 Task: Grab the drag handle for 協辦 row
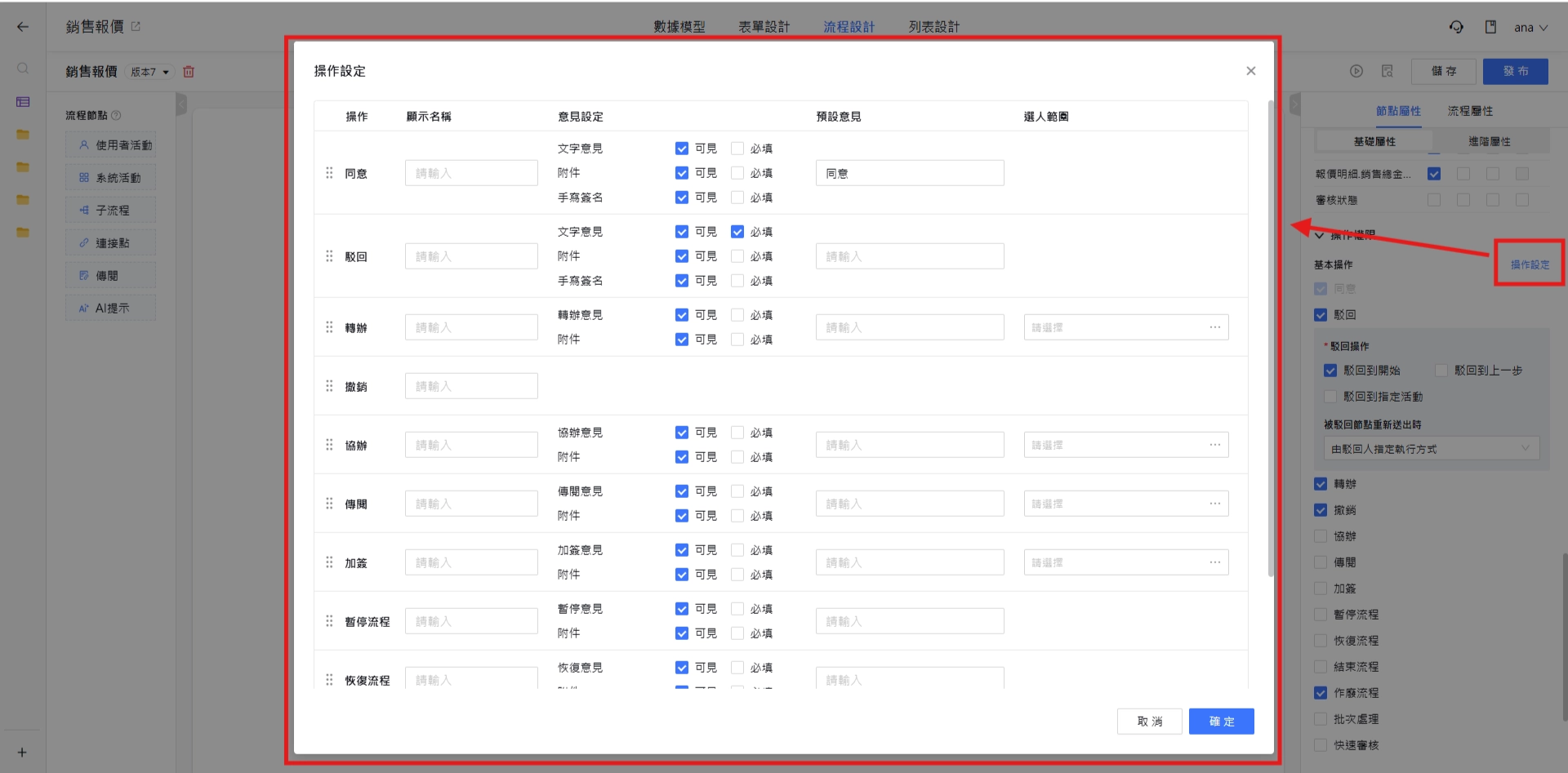[x=329, y=445]
